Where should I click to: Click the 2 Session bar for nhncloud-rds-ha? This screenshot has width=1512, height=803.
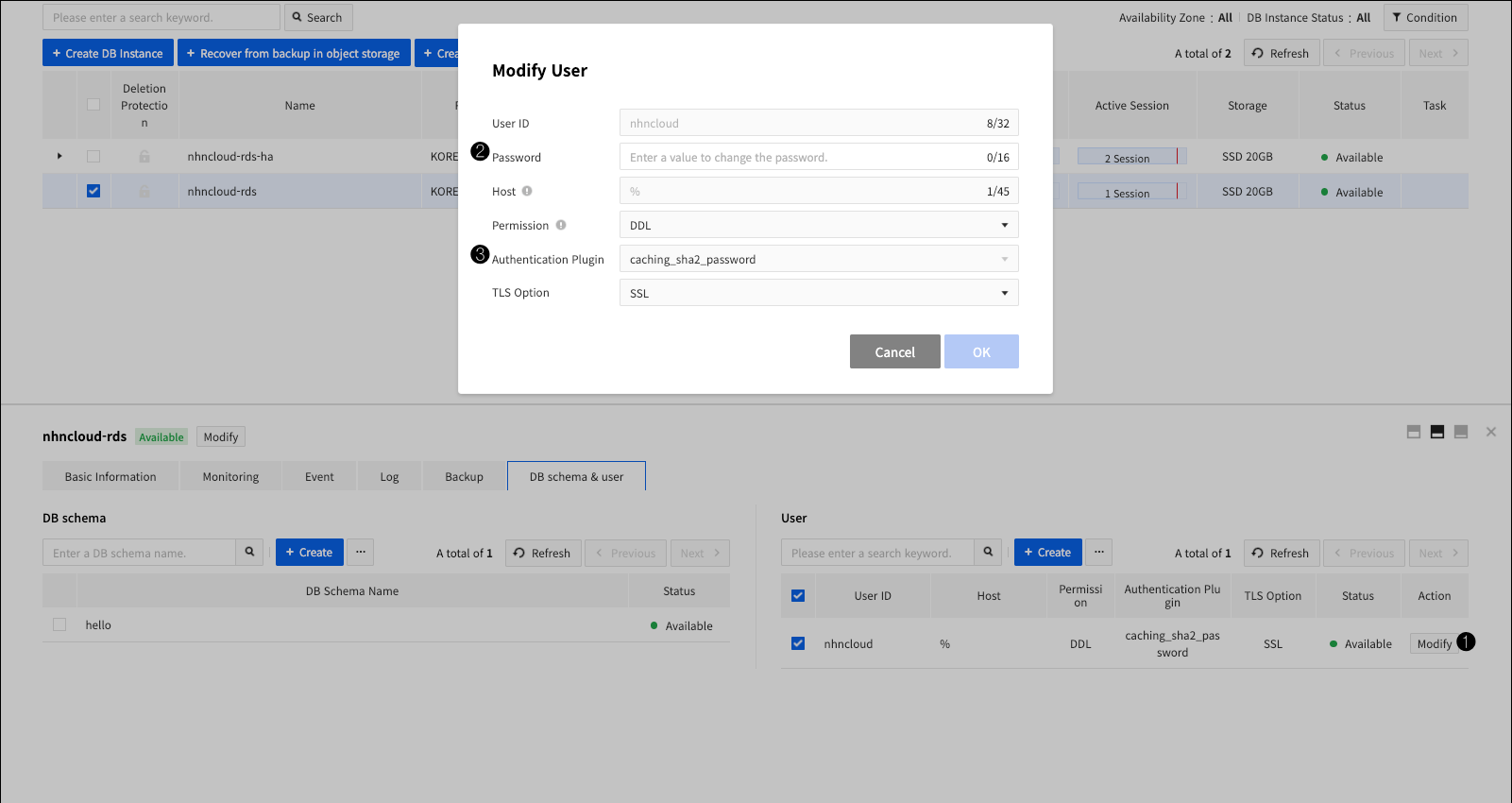1131,157
